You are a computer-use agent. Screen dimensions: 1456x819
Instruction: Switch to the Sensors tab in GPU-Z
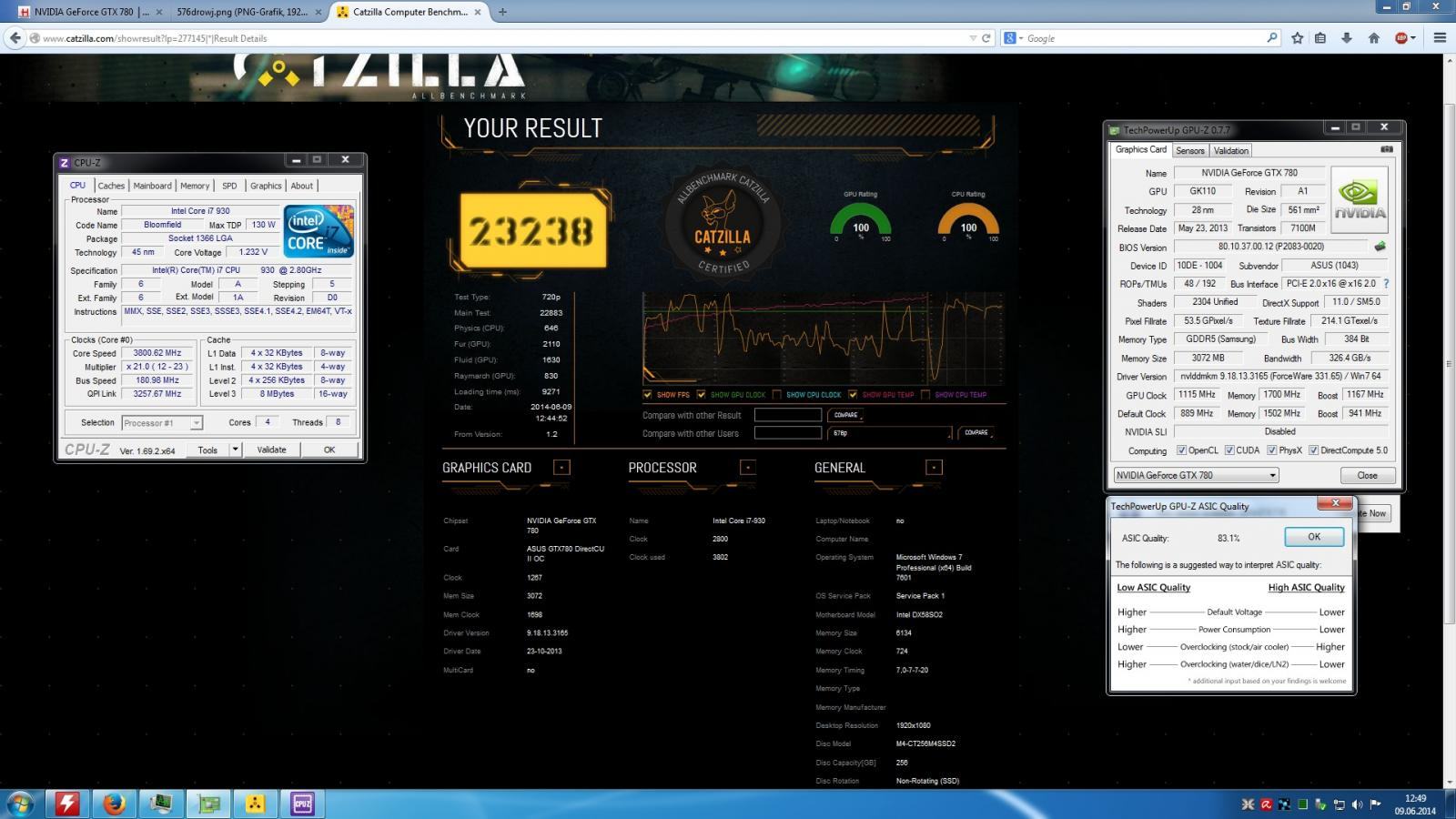(x=1189, y=151)
